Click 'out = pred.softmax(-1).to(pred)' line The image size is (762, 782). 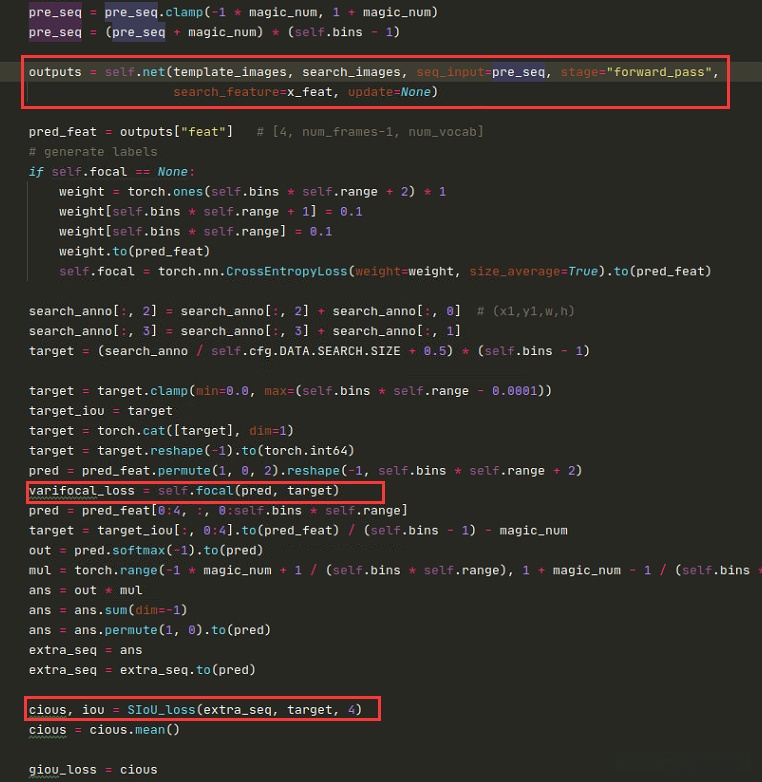[146, 551]
